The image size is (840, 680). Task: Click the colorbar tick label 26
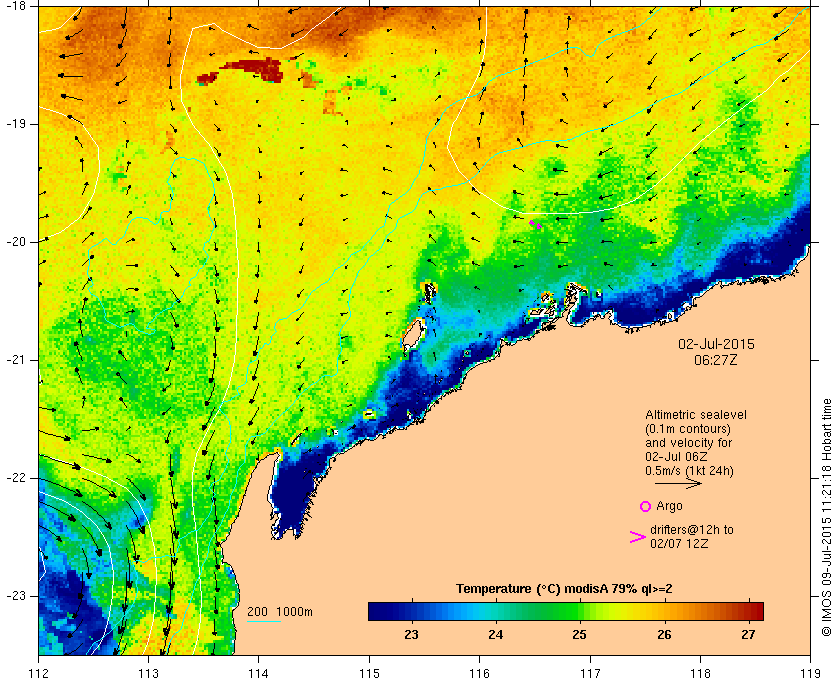click(664, 635)
